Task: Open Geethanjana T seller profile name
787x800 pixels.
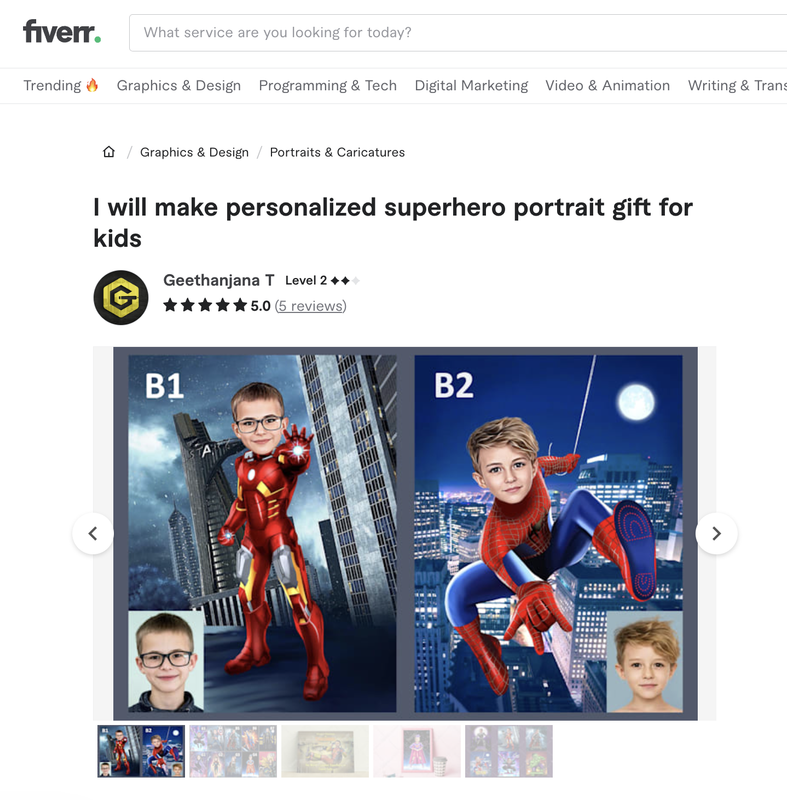Action: tap(219, 280)
